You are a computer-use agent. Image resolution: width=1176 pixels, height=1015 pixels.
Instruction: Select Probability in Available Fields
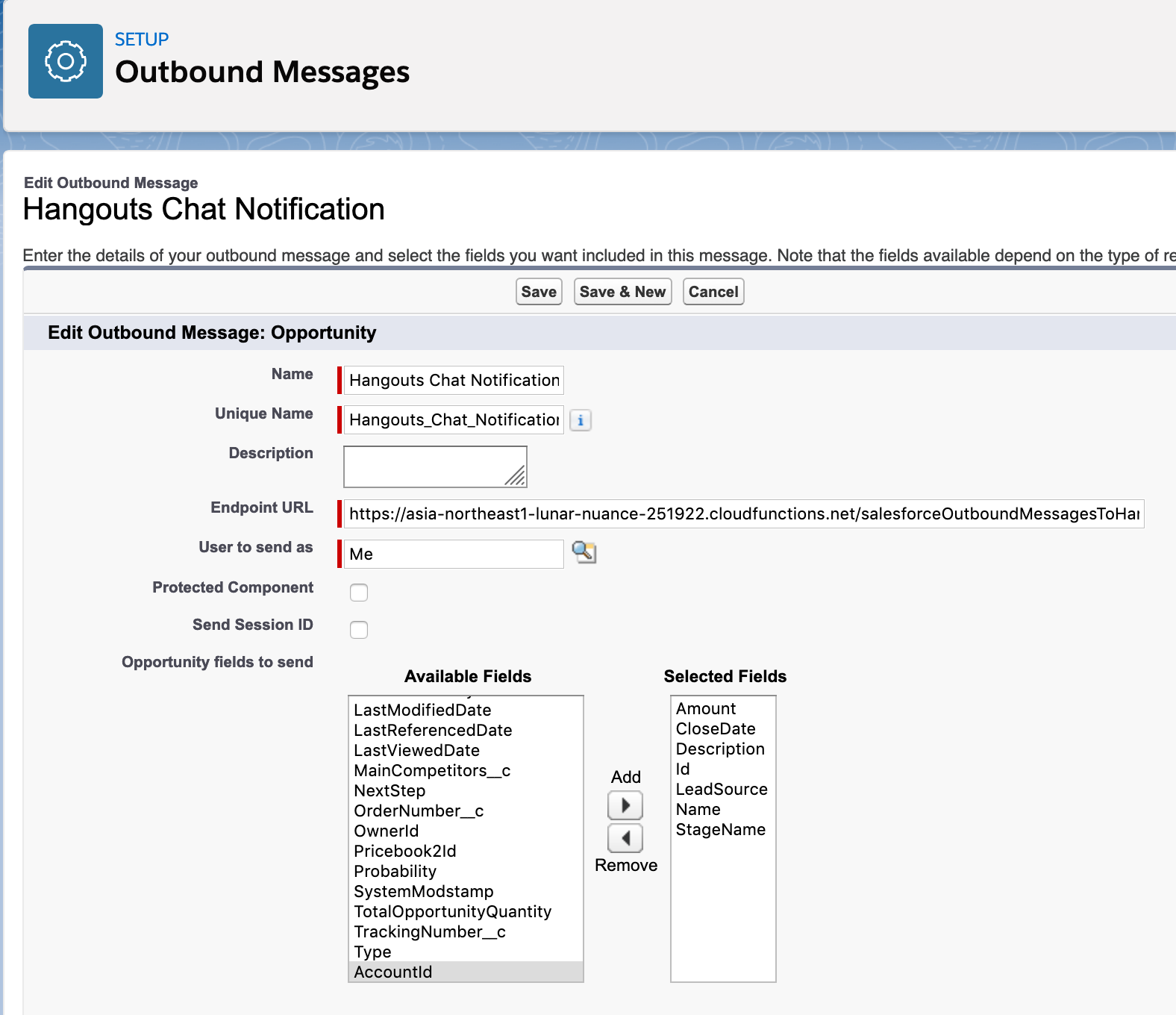point(466,871)
